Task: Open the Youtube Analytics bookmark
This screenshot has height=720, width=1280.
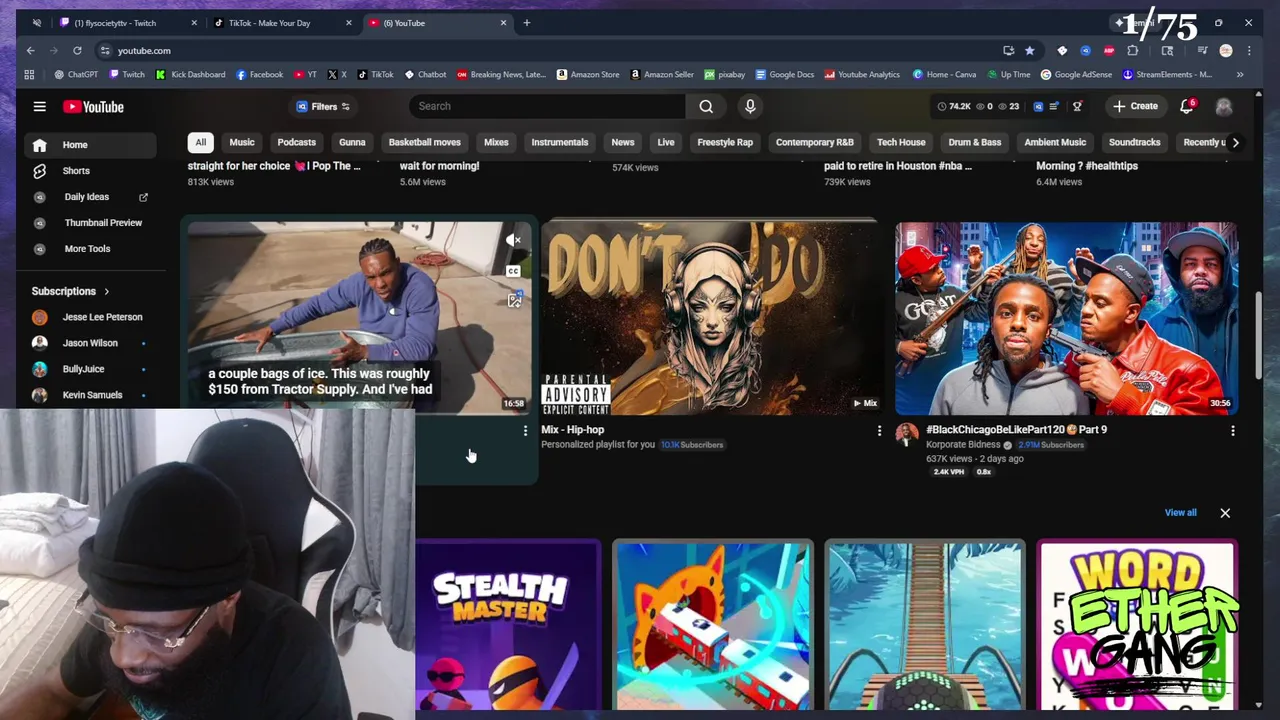Action: [x=862, y=74]
